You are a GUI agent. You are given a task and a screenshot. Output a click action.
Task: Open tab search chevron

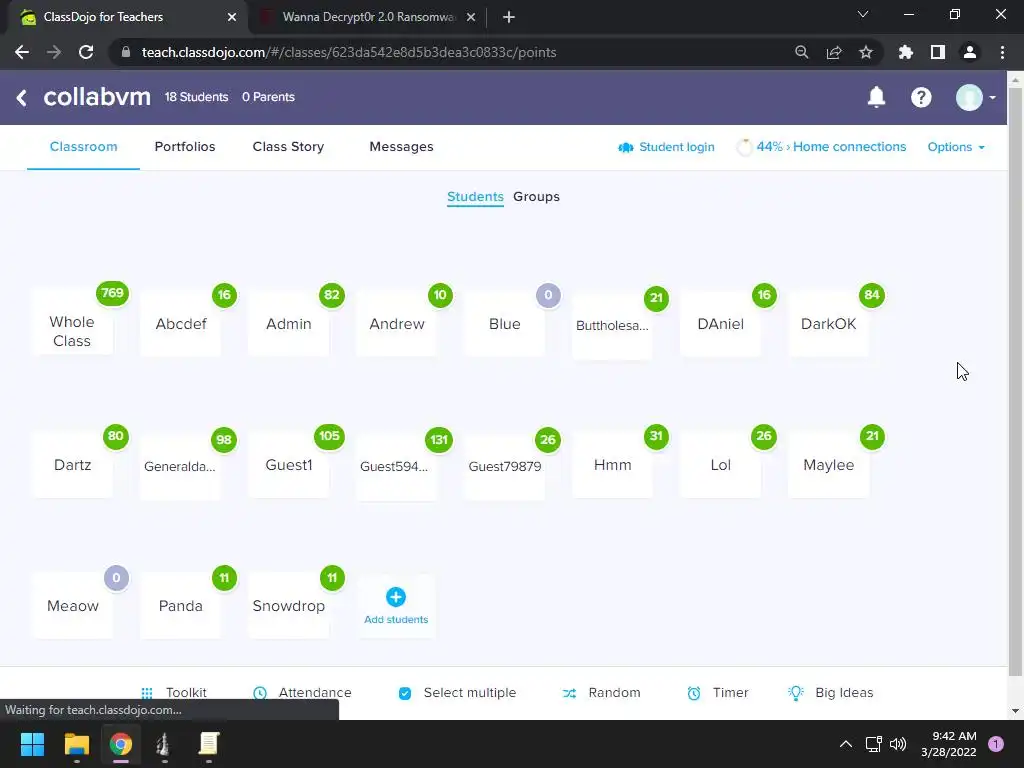863,14
